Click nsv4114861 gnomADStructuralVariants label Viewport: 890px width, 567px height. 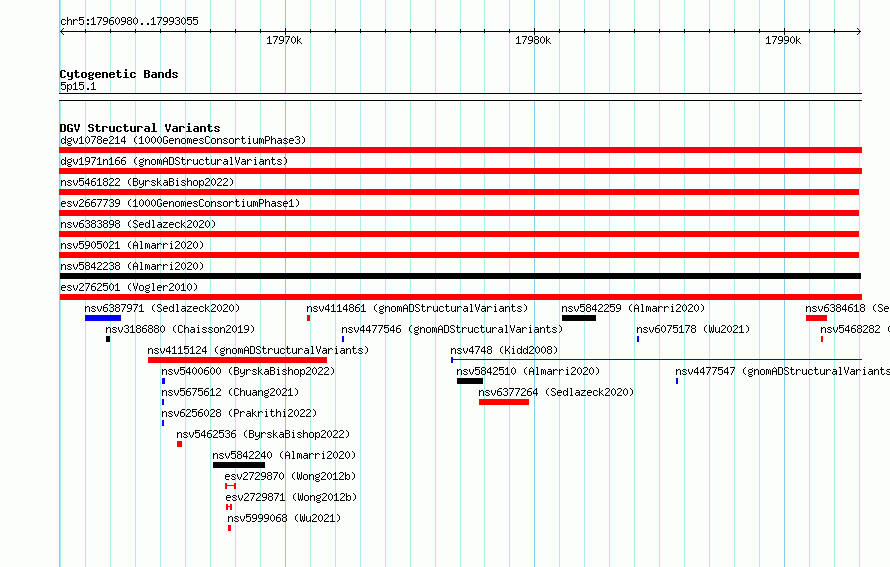417,308
